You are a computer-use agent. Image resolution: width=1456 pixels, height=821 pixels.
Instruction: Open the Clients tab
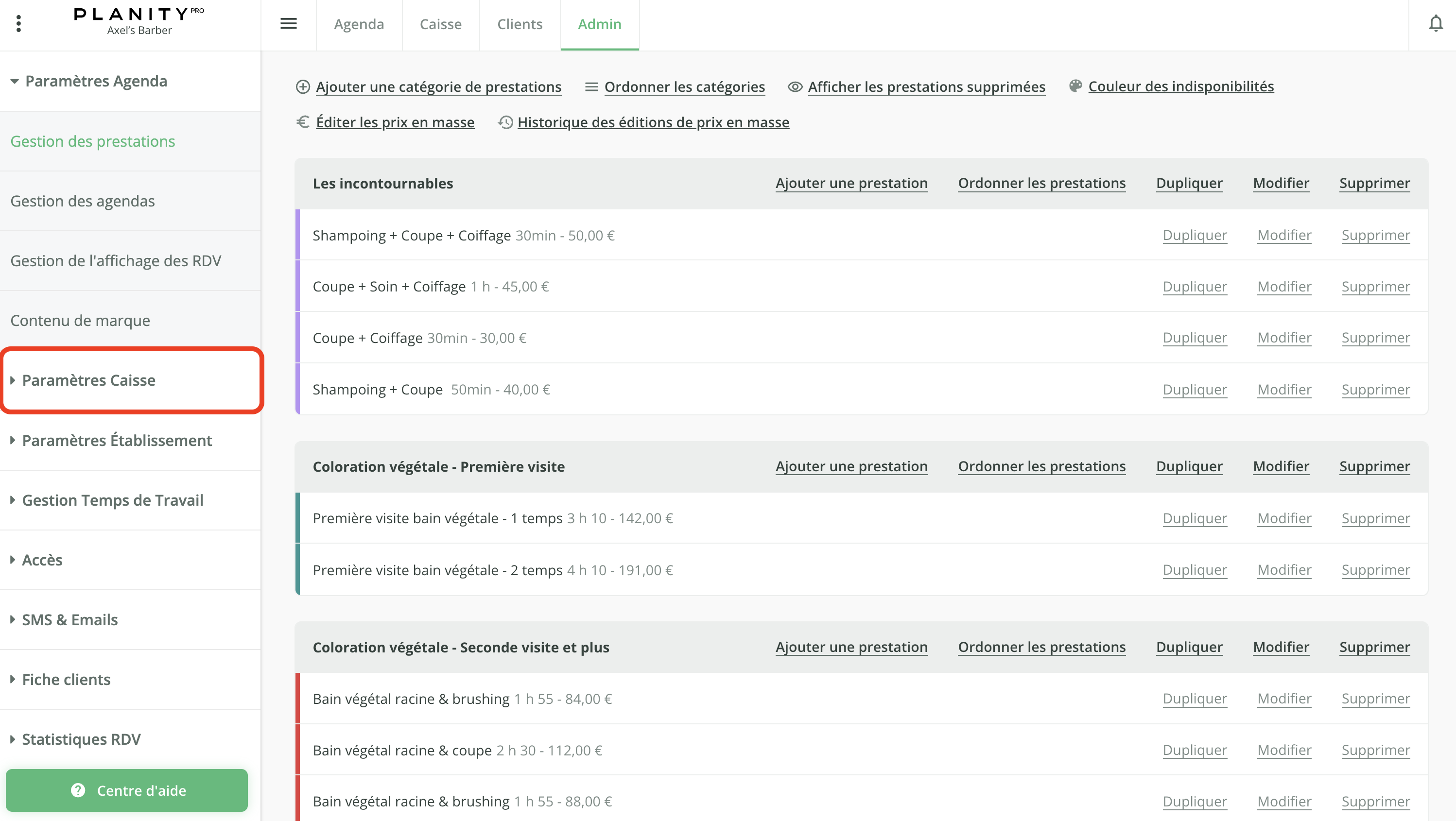pyautogui.click(x=520, y=24)
